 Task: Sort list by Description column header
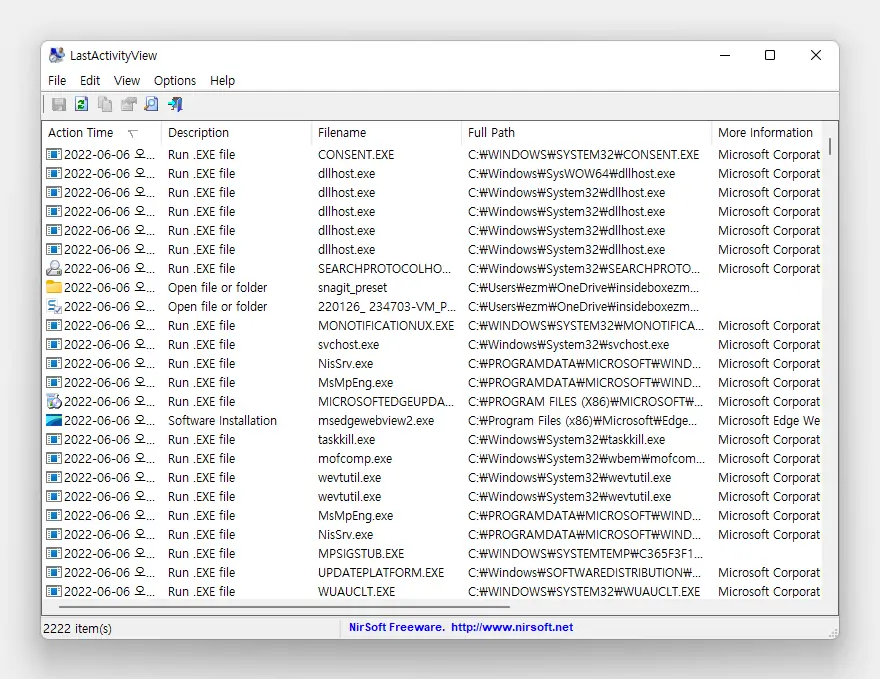click(x=198, y=133)
